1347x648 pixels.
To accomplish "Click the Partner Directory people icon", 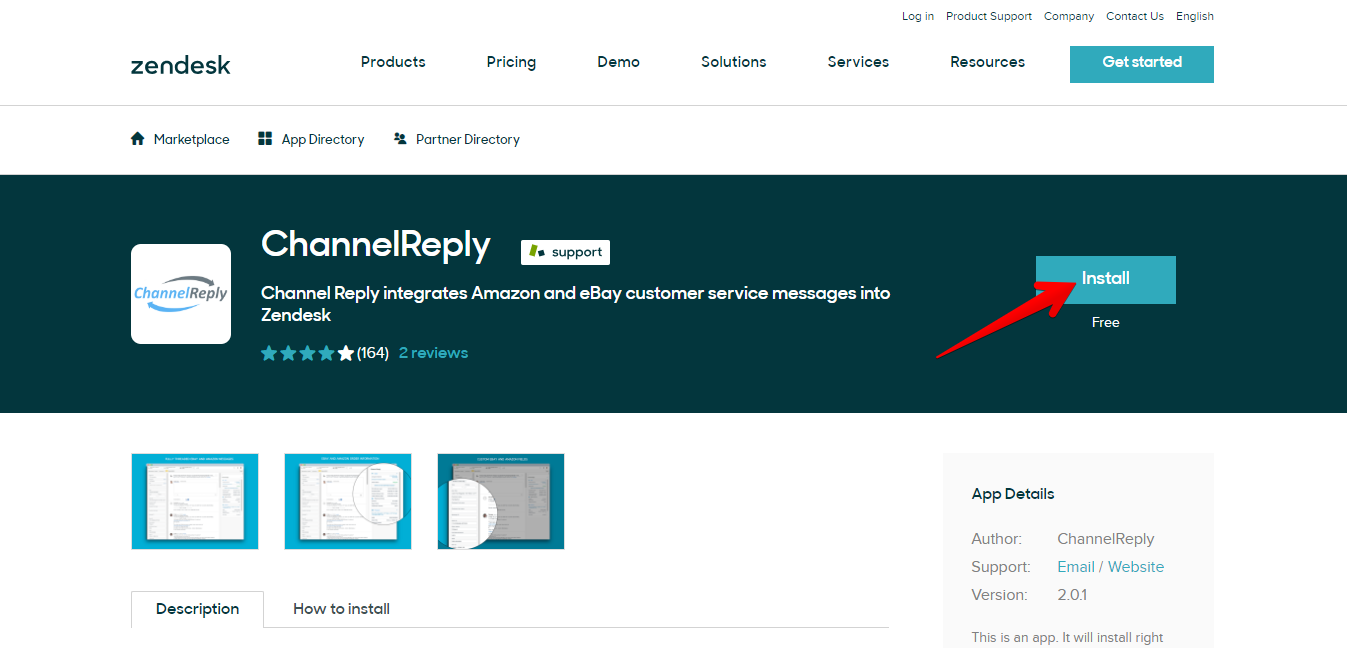I will (x=400, y=139).
